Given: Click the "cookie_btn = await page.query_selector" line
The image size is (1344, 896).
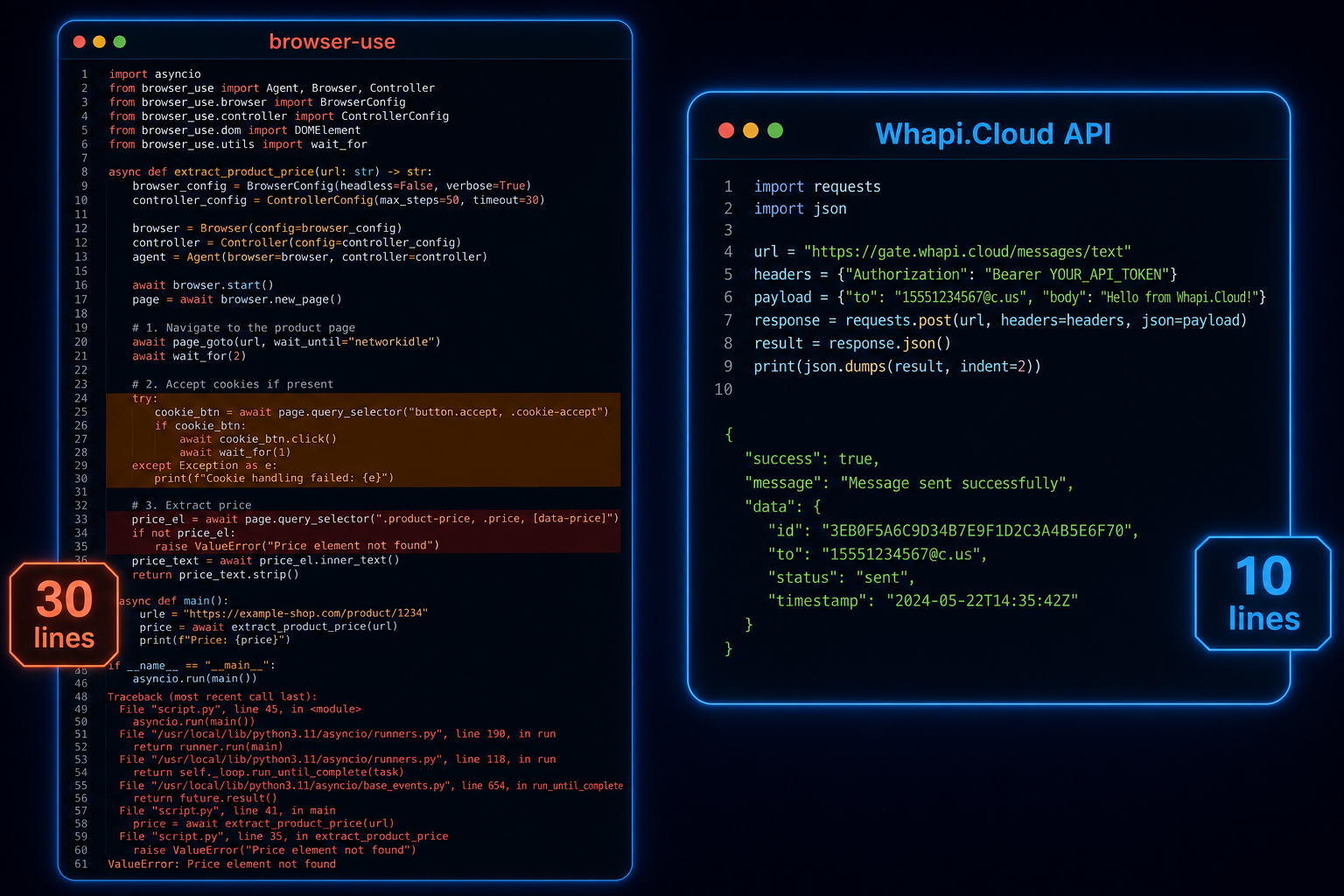Looking at the screenshot, I should click(381, 412).
